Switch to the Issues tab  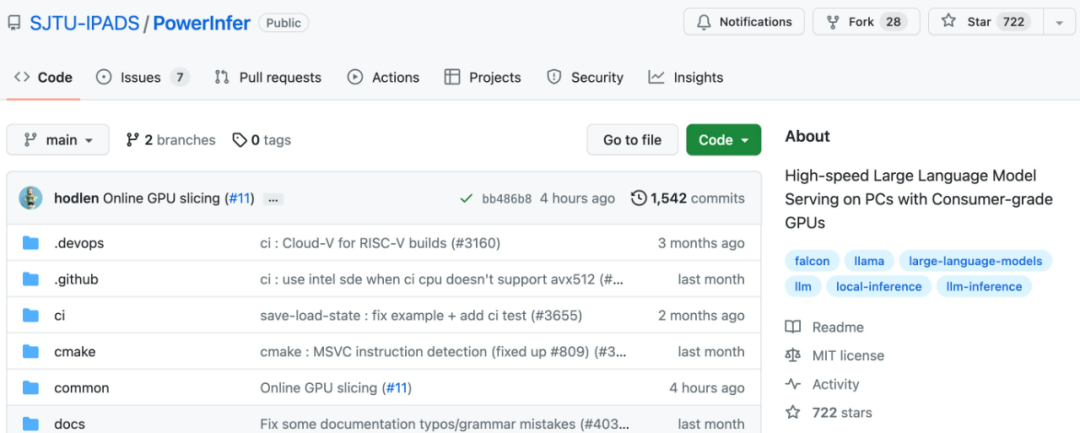pos(142,77)
